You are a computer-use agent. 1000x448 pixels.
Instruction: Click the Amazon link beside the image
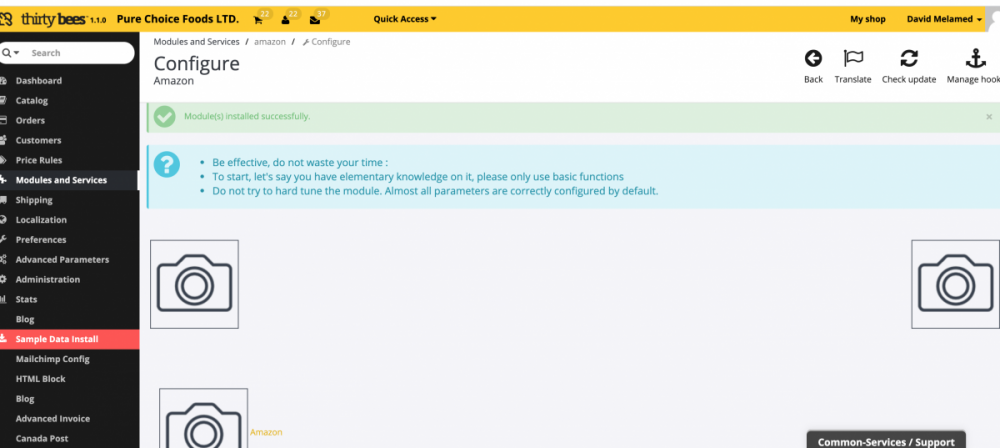point(266,432)
